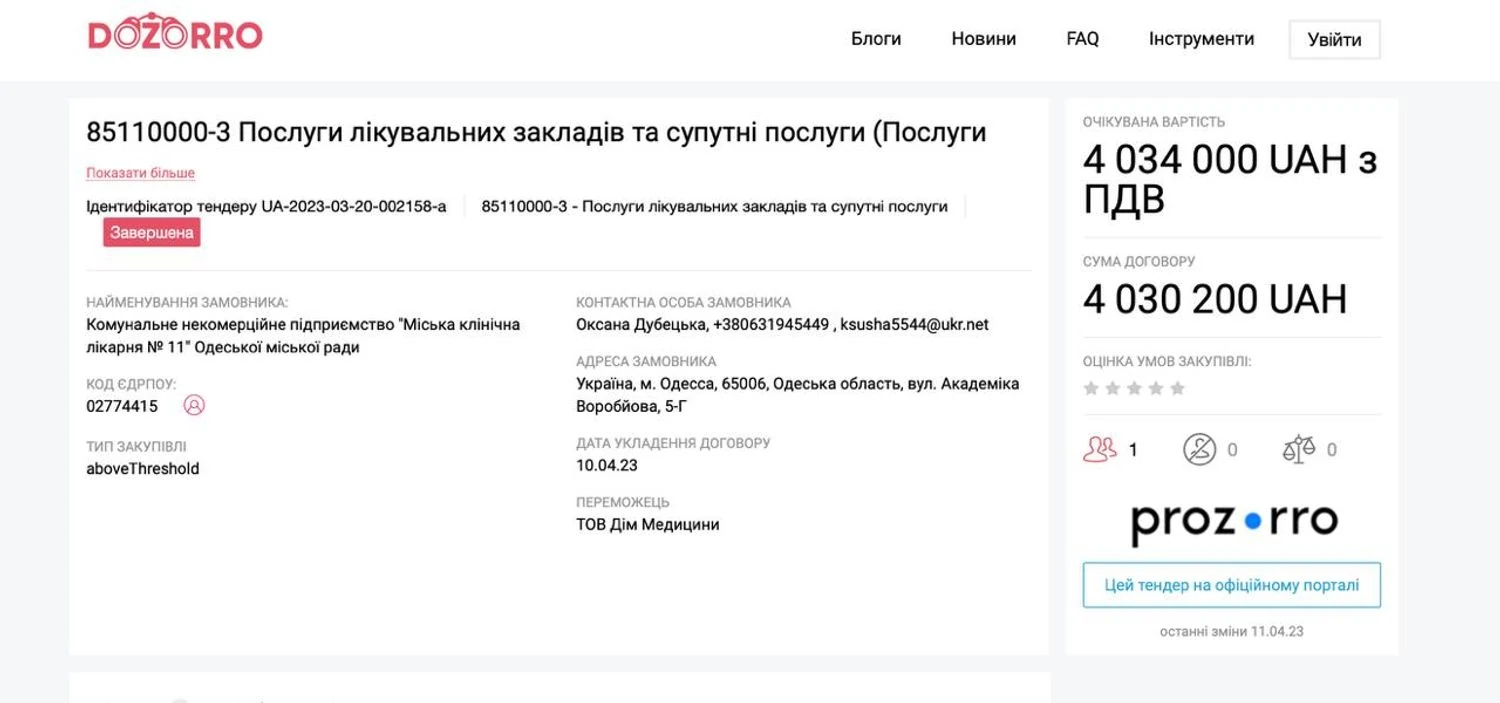Open "Цей тендер на офіційному порталі"
This screenshot has height=703, width=1500.
(x=1231, y=585)
